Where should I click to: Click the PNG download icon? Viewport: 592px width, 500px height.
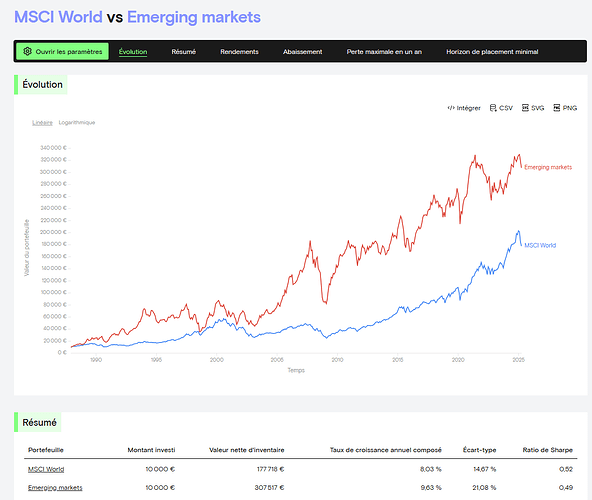557,108
